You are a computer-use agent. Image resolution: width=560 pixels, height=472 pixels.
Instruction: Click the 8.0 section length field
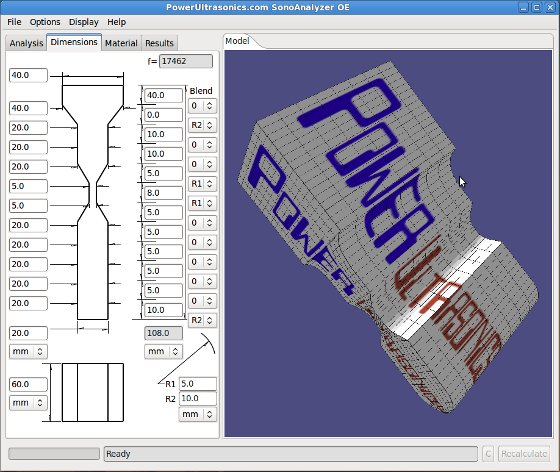[164, 193]
